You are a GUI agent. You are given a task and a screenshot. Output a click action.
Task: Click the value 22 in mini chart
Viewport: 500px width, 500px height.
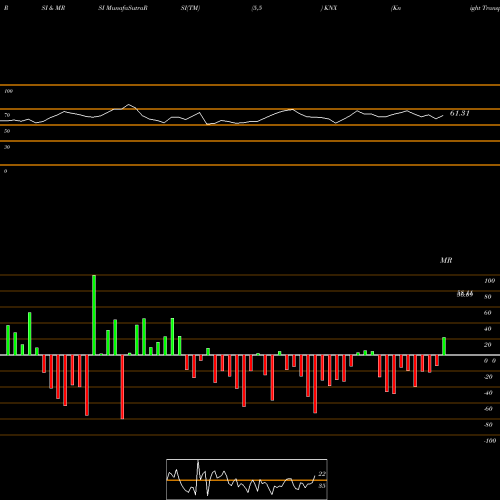322,474
